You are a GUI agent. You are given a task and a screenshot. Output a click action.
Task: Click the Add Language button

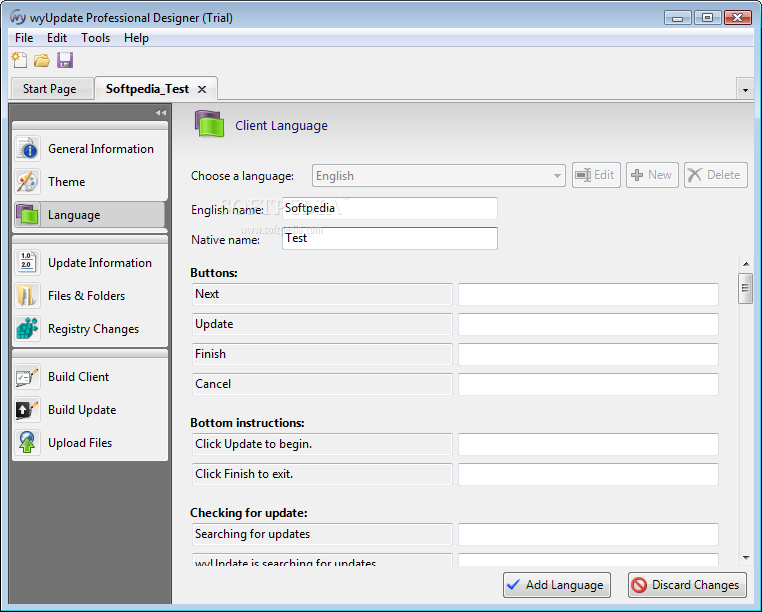[556, 585]
